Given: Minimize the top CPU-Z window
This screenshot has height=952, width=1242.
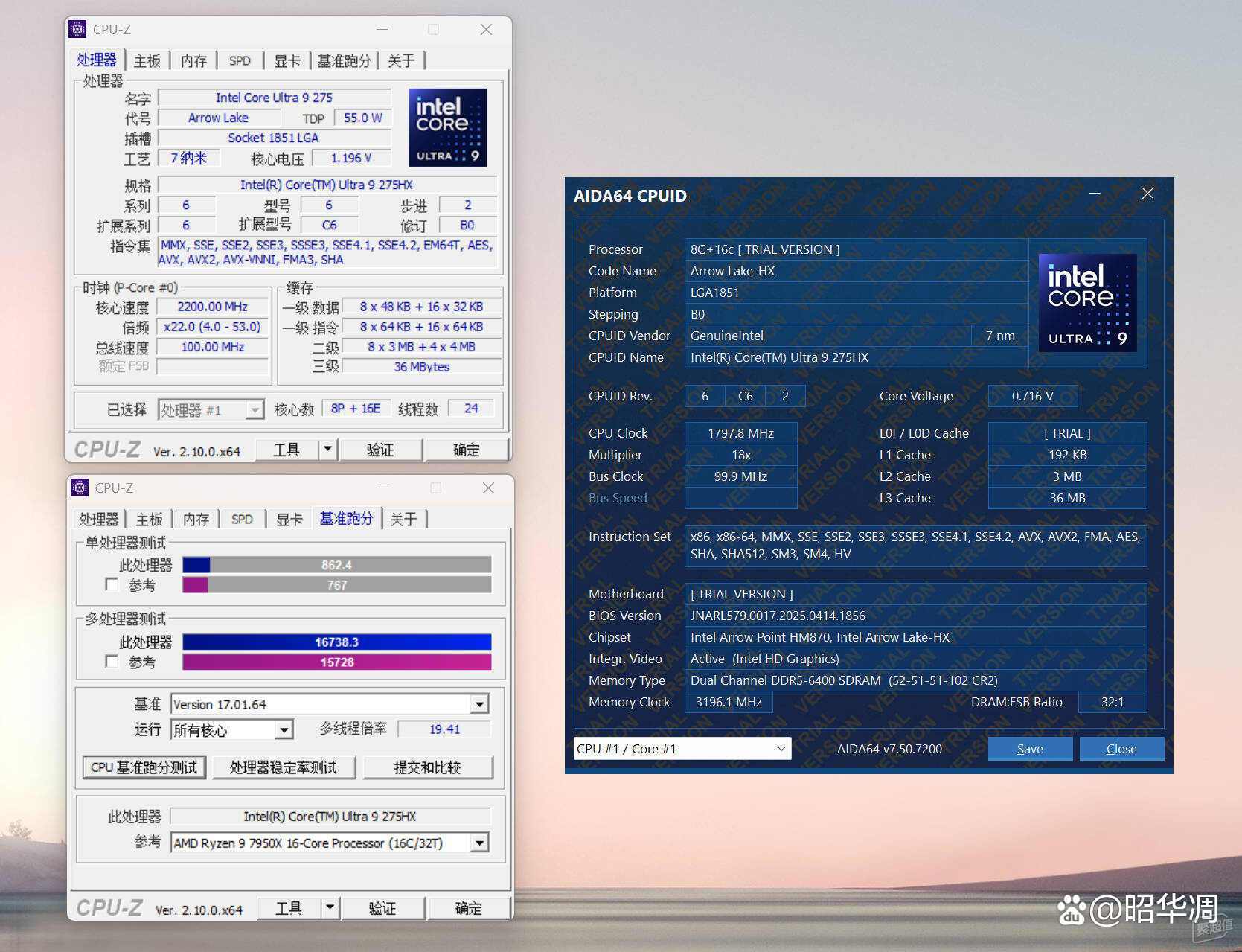Looking at the screenshot, I should pos(382,29).
